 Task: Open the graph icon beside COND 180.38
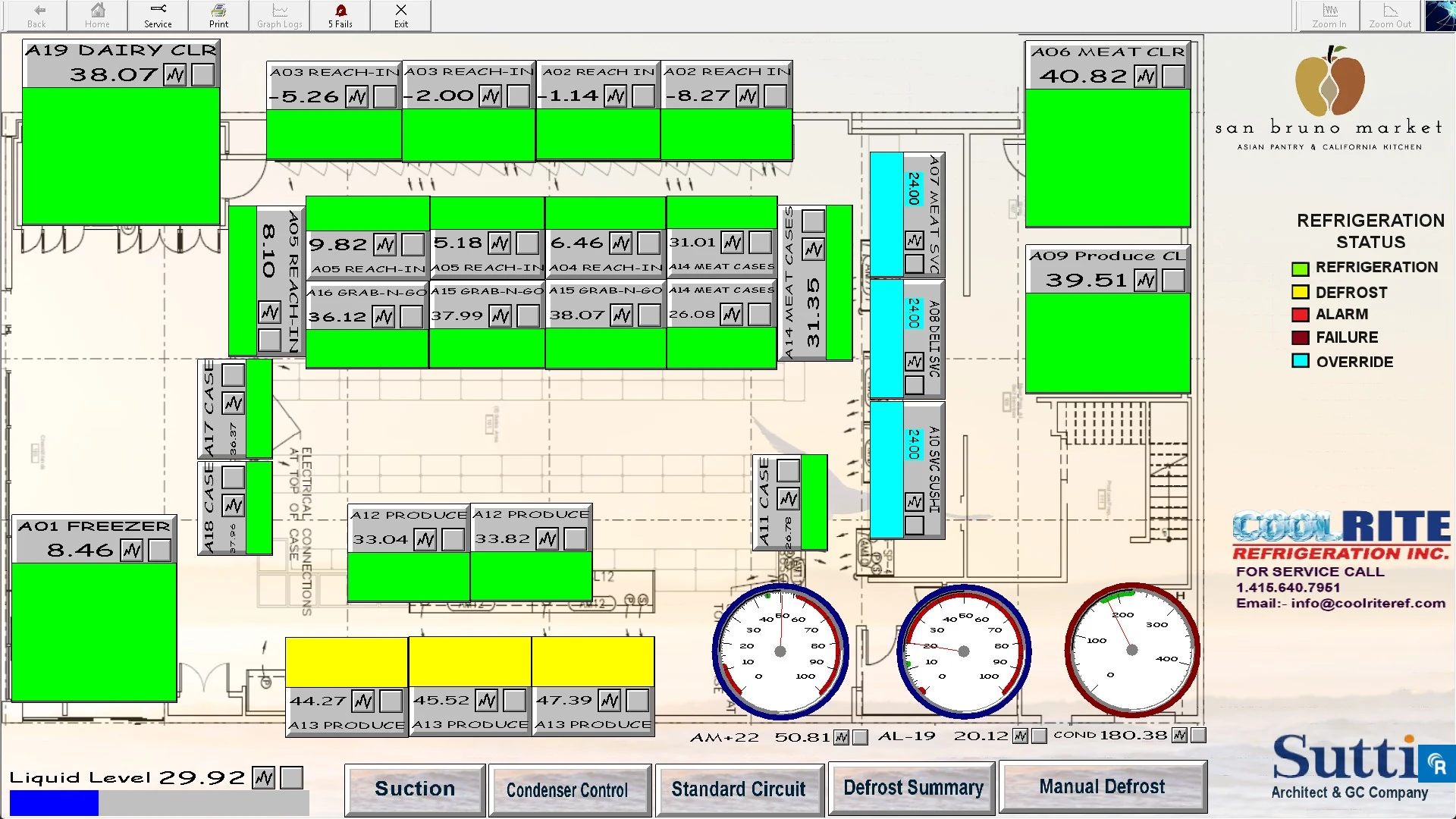pyautogui.click(x=1179, y=736)
